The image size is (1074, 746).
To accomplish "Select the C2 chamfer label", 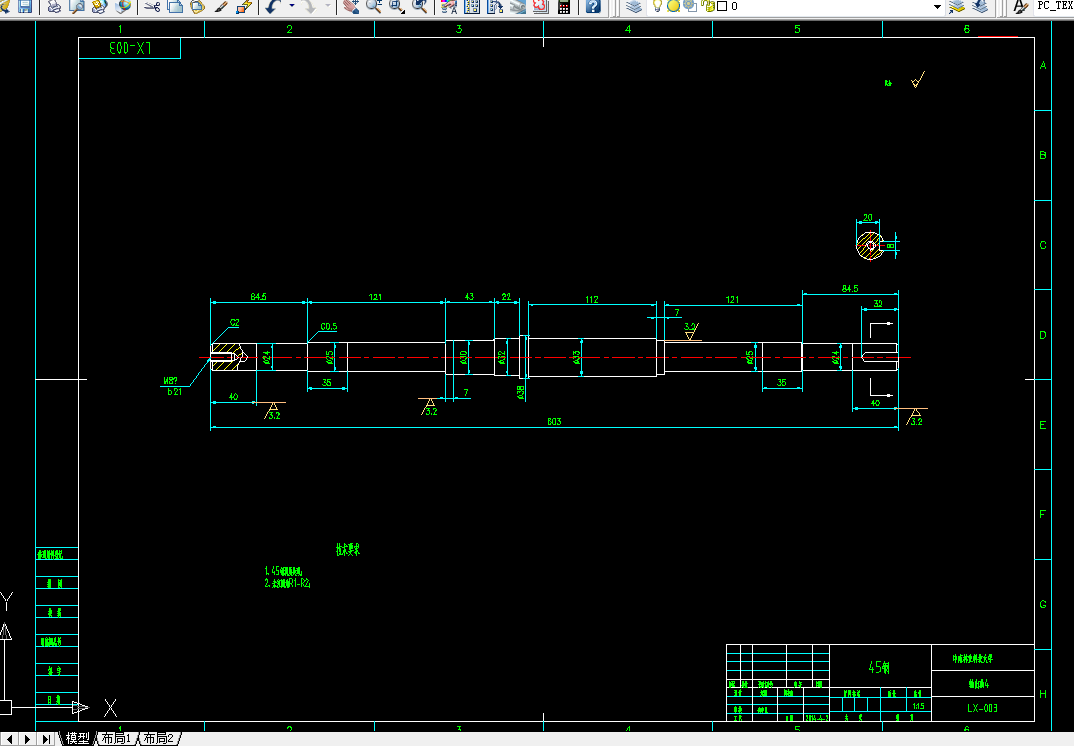I will [x=234, y=323].
